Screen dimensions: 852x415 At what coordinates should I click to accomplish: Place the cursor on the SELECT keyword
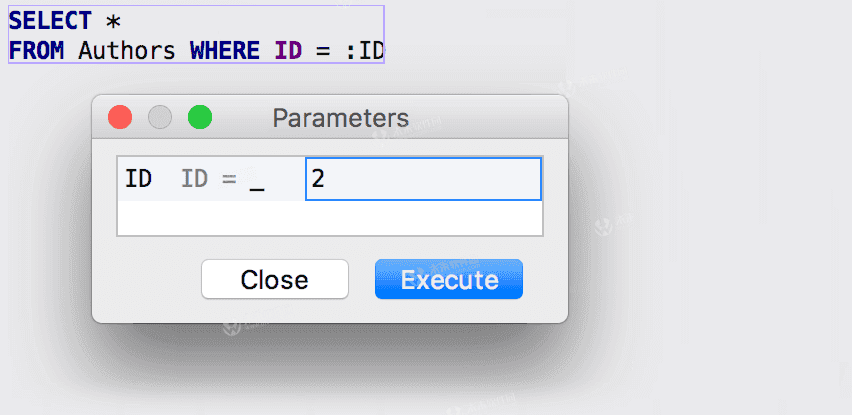50,21
